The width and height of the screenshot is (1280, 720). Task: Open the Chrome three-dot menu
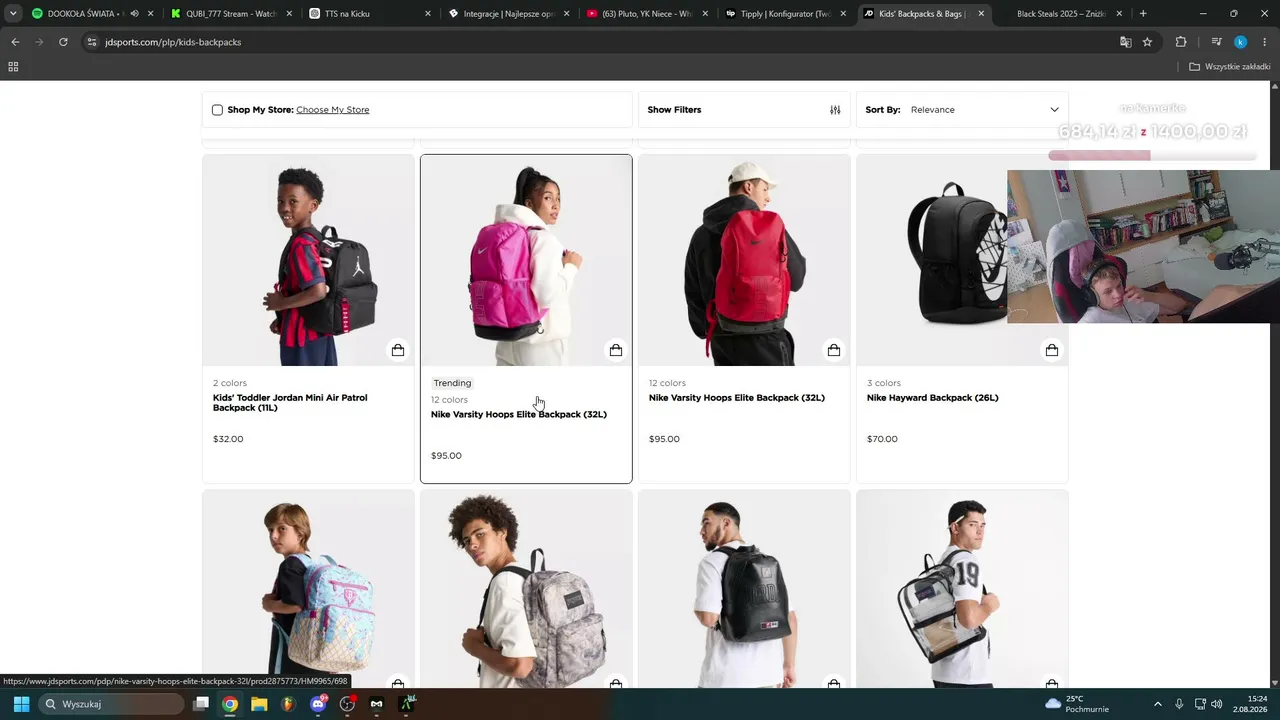tap(1265, 42)
